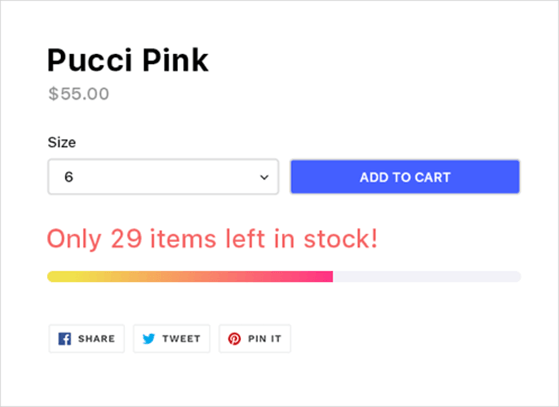Click the filled gradient stock progress bar
This screenshot has height=407, width=559.
[x=190, y=277]
